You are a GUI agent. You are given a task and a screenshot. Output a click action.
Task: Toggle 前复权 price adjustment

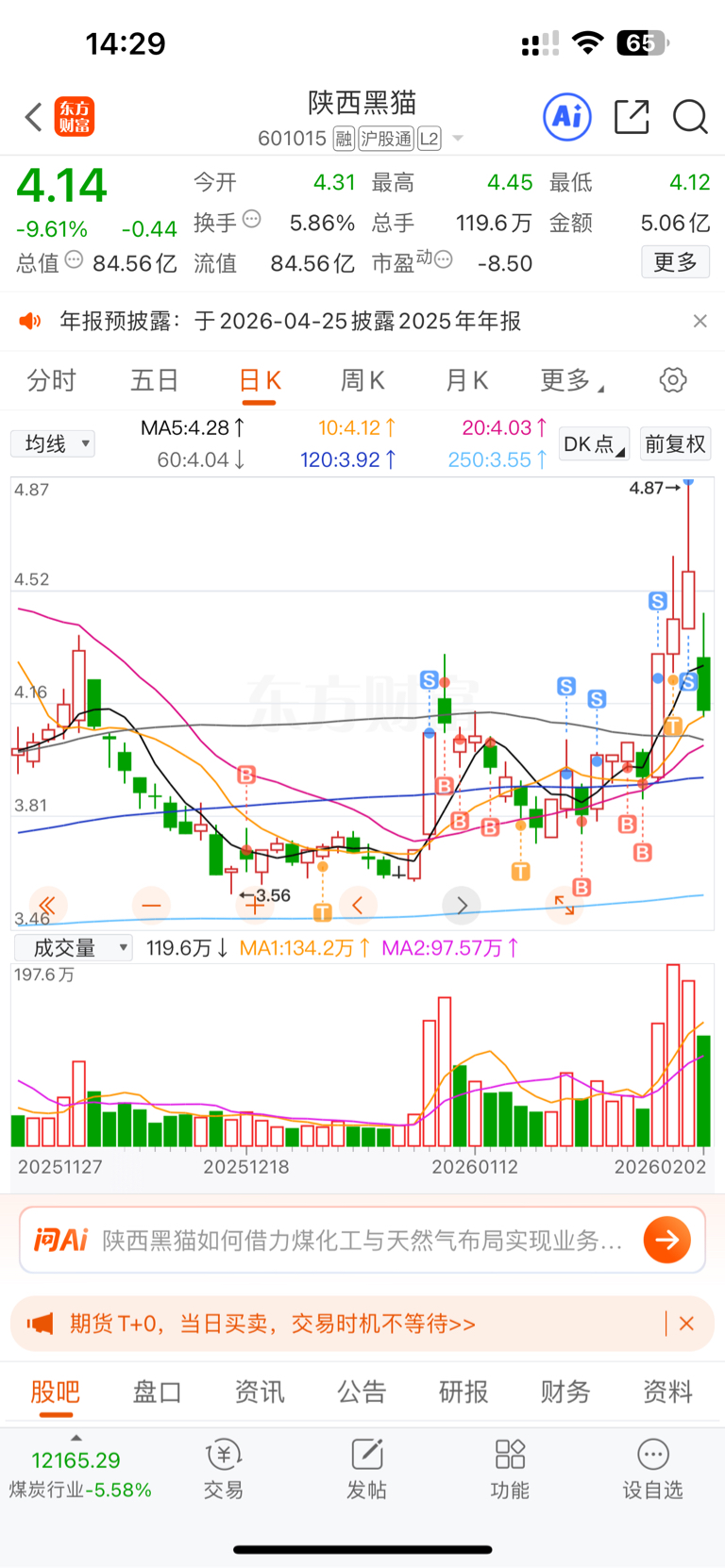pyautogui.click(x=675, y=443)
